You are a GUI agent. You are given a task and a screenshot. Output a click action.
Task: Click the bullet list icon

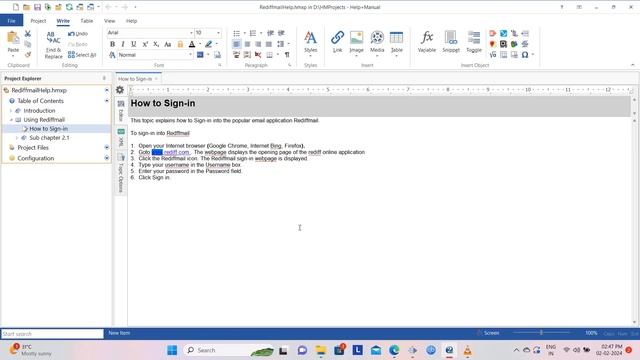(237, 33)
